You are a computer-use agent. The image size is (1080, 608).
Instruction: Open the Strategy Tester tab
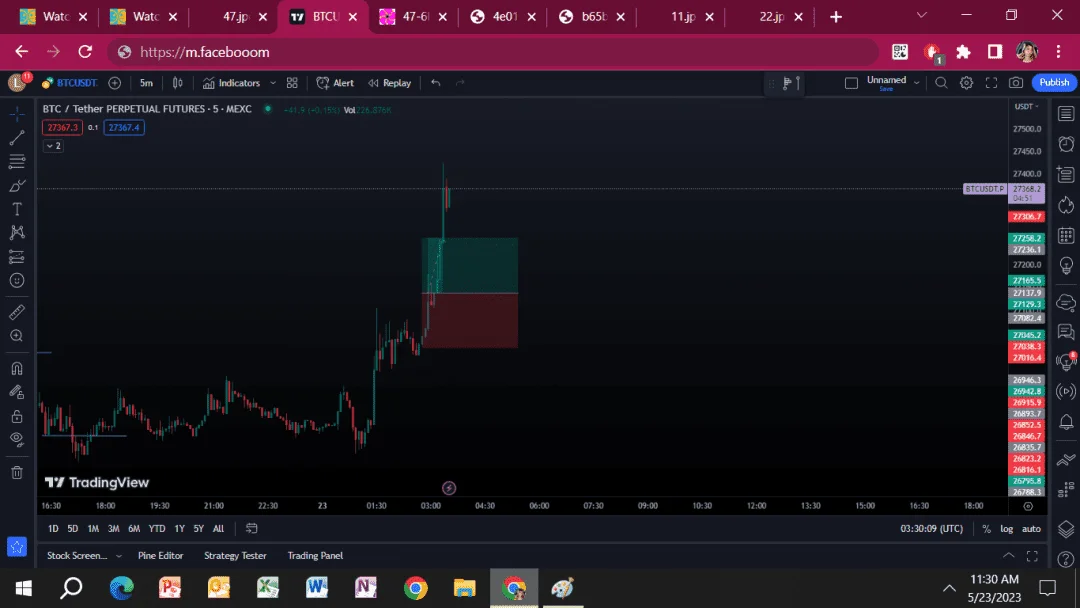[235, 556]
